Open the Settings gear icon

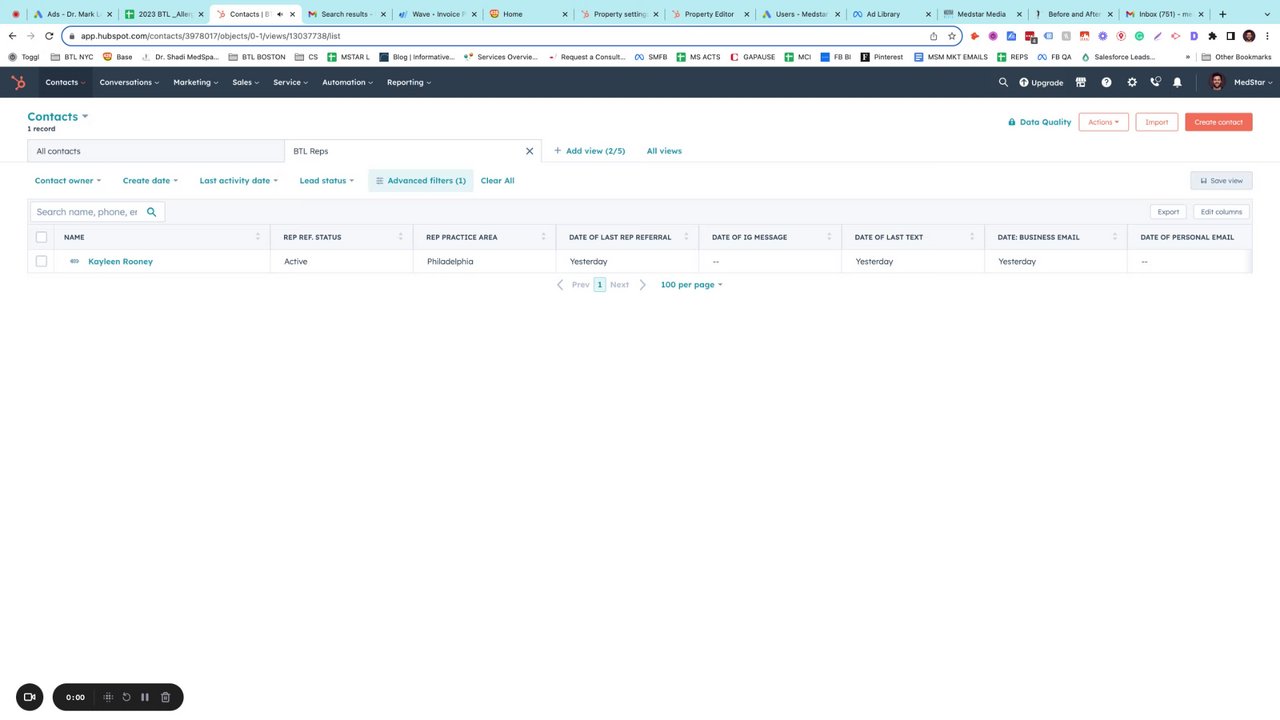point(1132,82)
